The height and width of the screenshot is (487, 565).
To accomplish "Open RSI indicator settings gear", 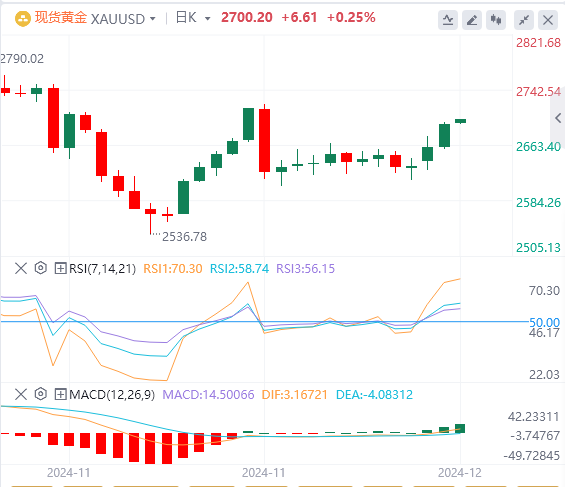I will coord(41,268).
